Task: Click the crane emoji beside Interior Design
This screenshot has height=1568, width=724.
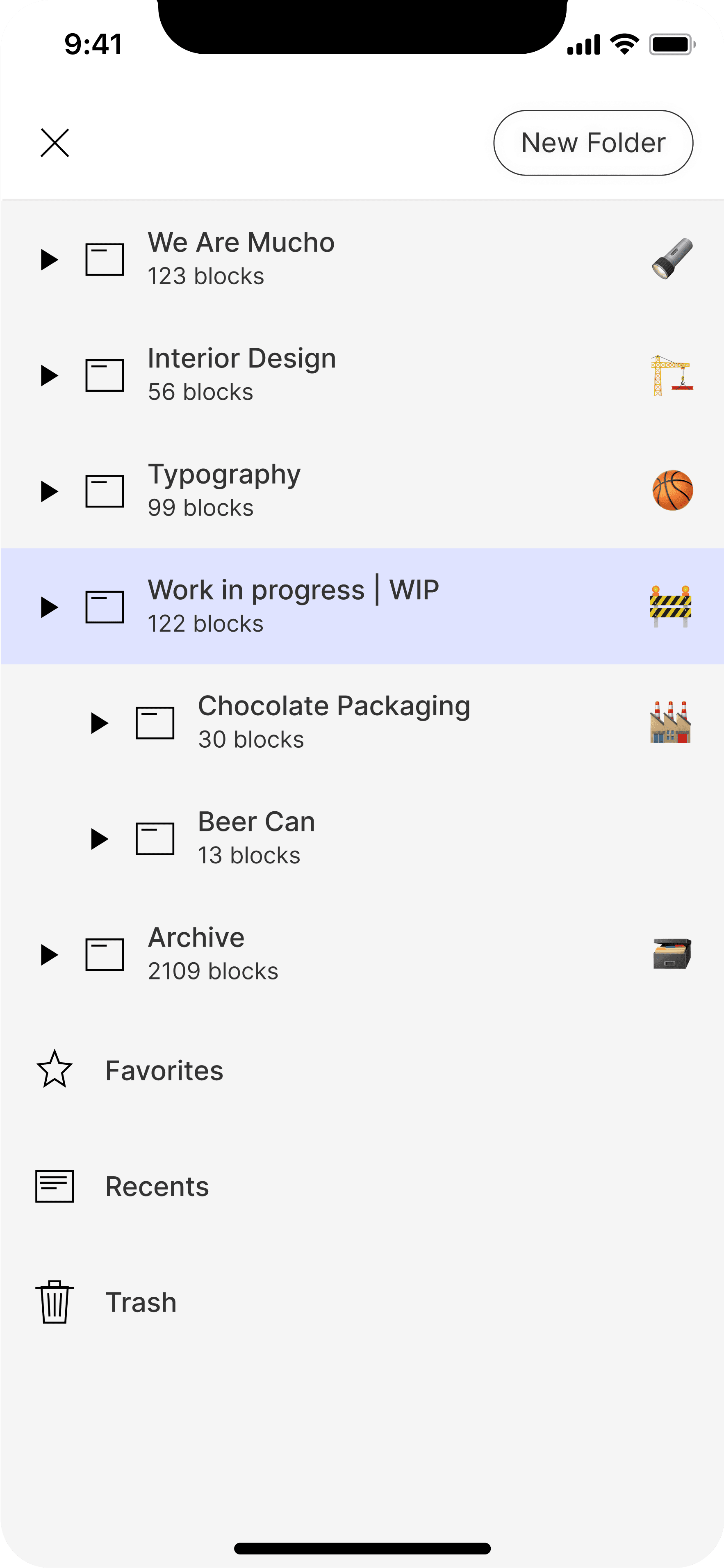Action: (672, 375)
